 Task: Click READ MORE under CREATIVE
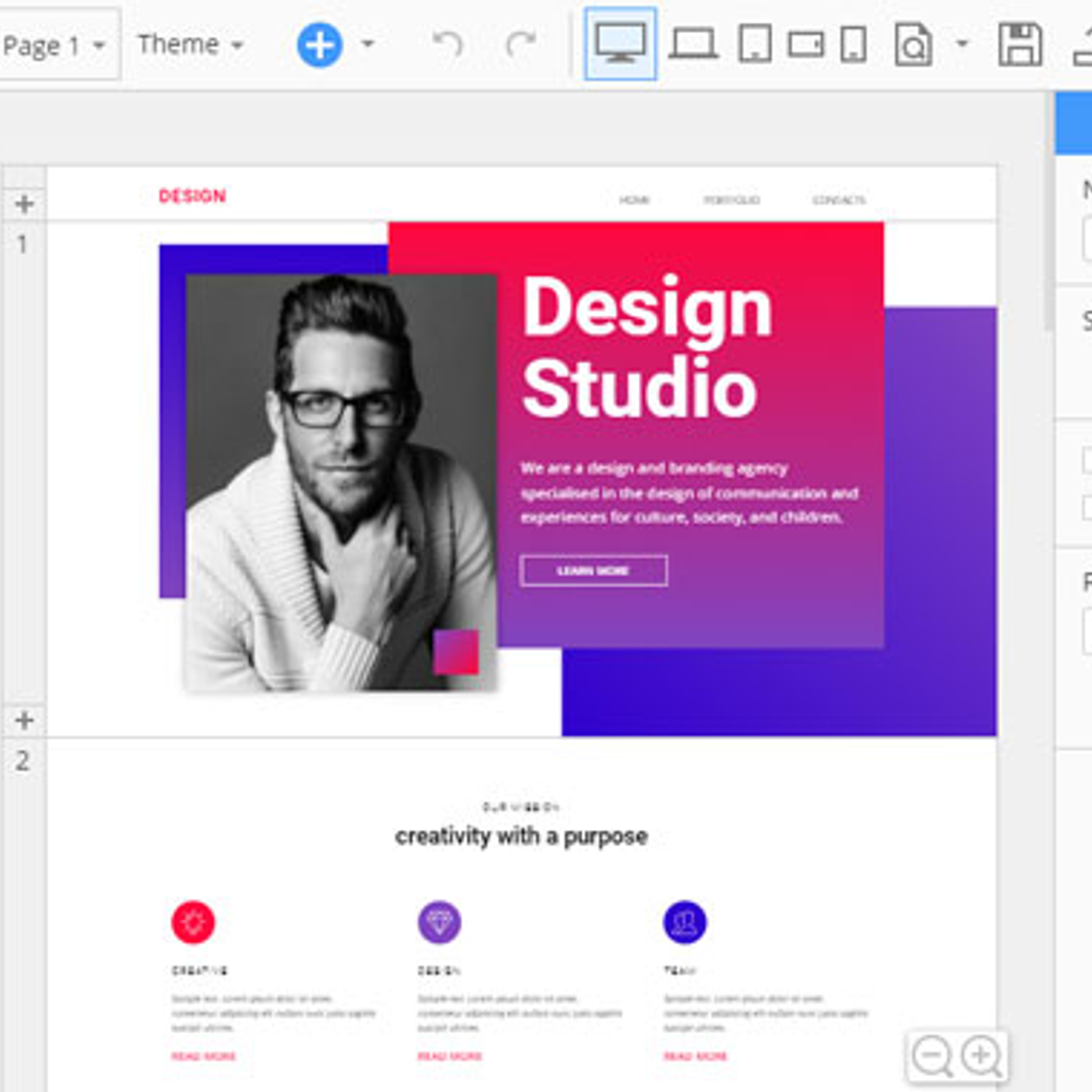(x=204, y=1056)
